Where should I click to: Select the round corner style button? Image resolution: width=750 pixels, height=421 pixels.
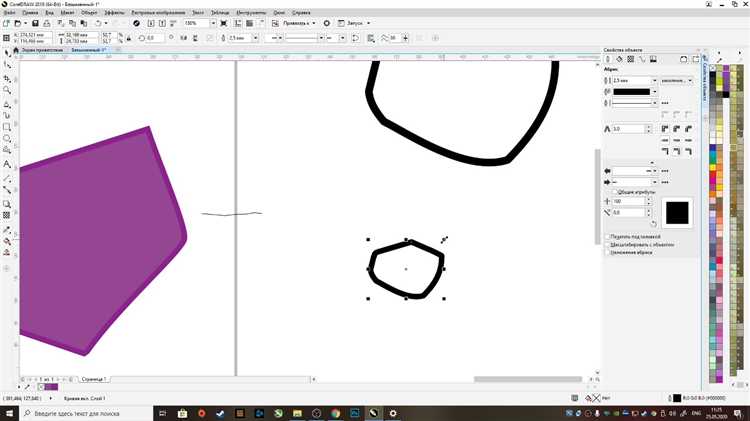pos(676,129)
